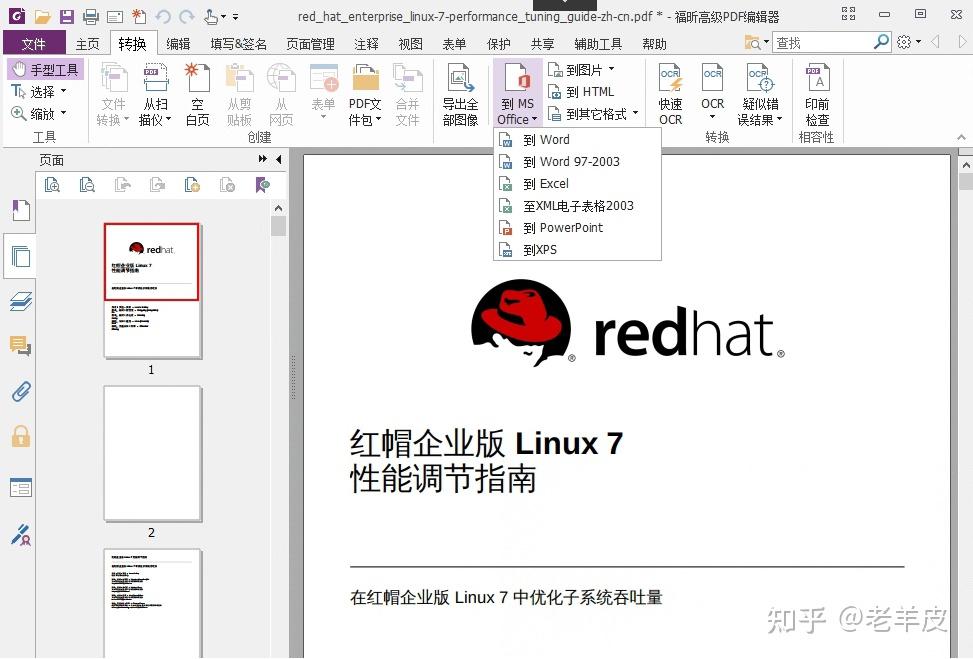Open the form fields panel icon
The width and height of the screenshot is (973, 659).
[x=20, y=488]
